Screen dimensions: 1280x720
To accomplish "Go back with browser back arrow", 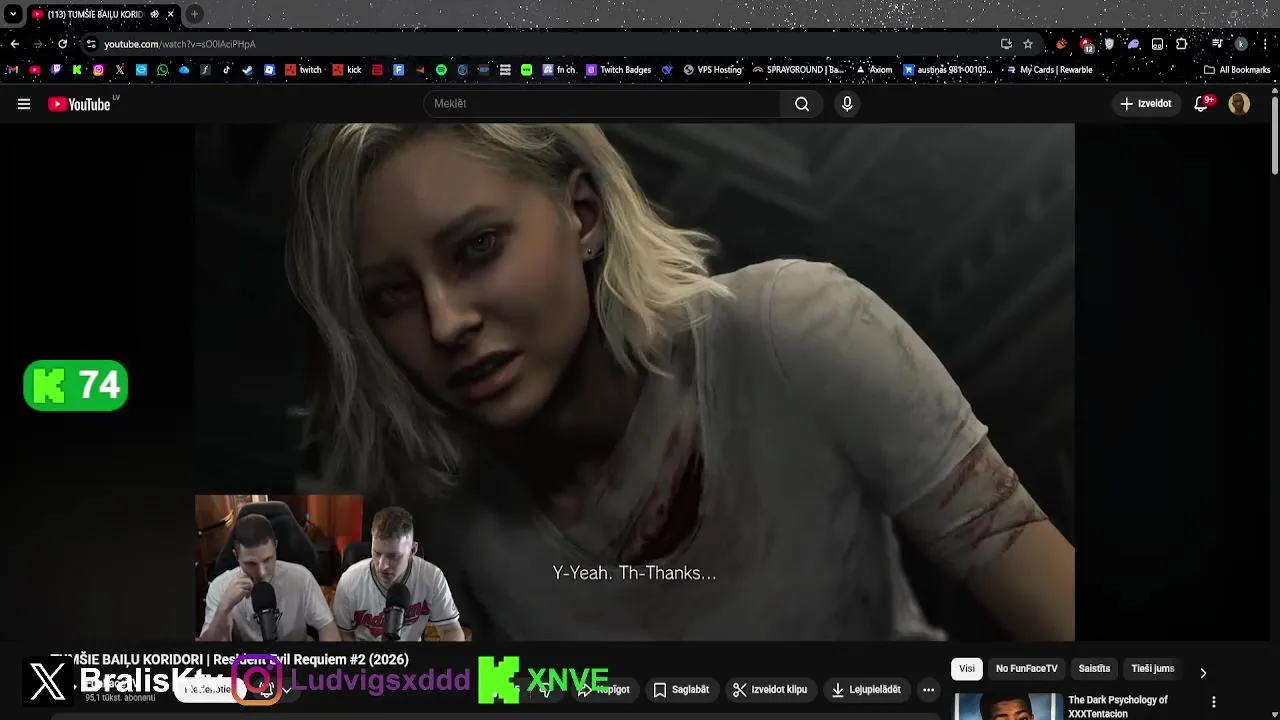I will [x=14, y=44].
